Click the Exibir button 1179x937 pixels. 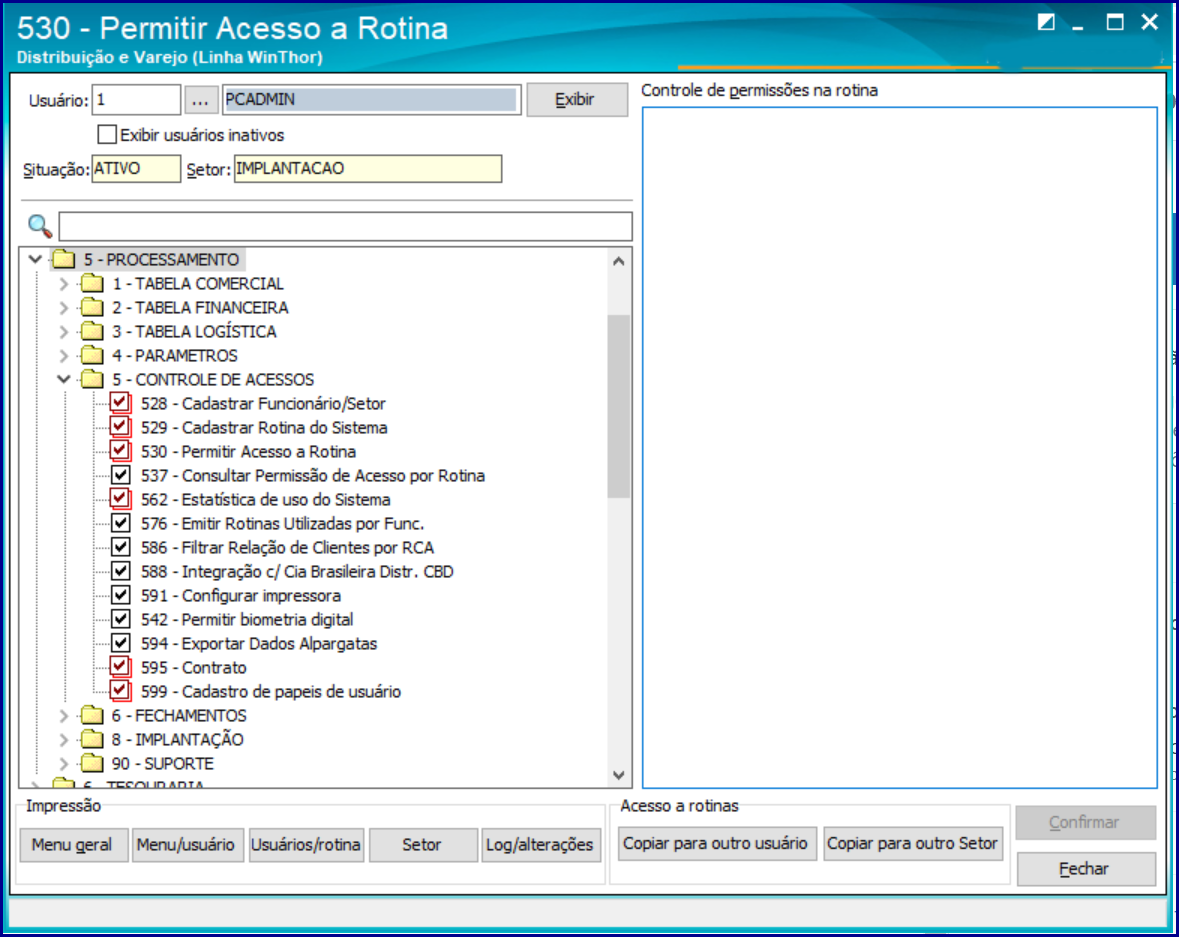click(577, 99)
